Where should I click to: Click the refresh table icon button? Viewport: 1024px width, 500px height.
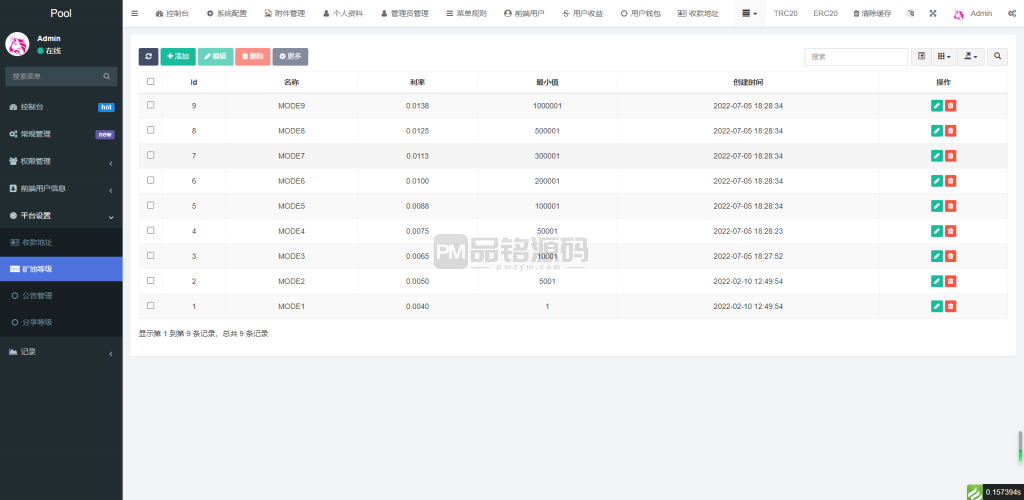click(x=148, y=57)
